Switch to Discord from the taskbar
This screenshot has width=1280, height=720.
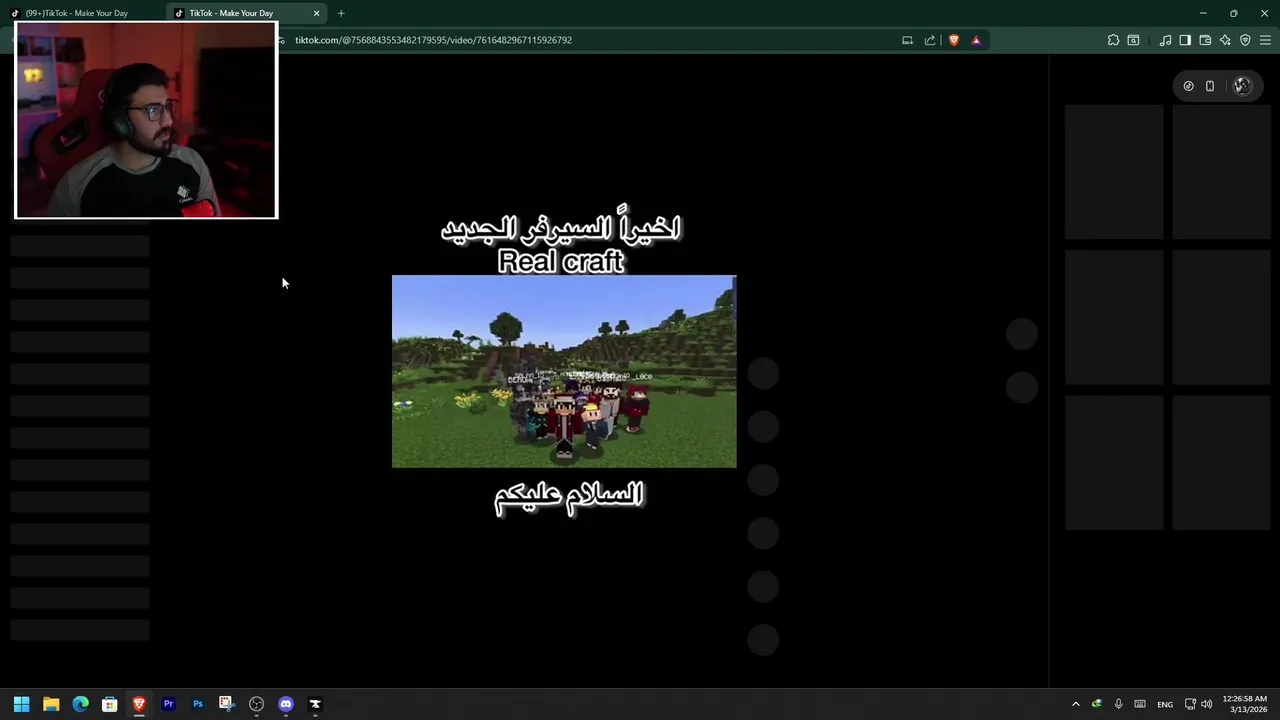286,704
